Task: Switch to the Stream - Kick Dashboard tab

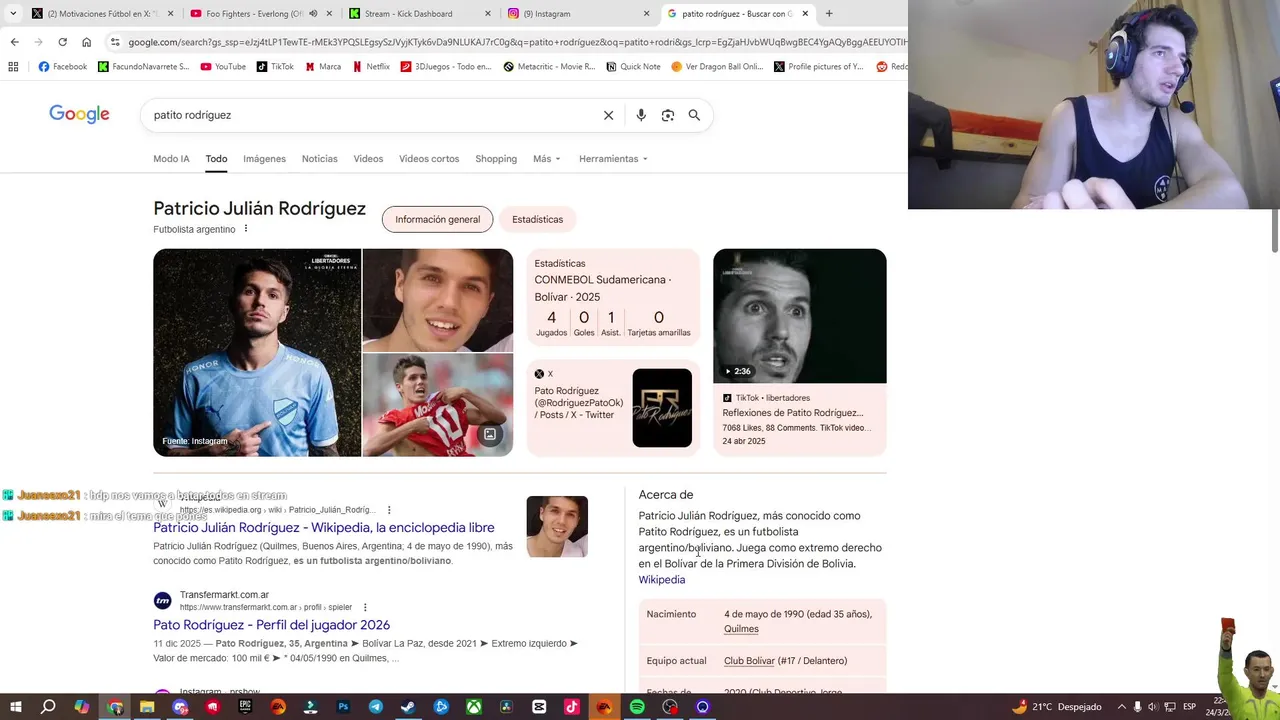Action: pos(421,14)
